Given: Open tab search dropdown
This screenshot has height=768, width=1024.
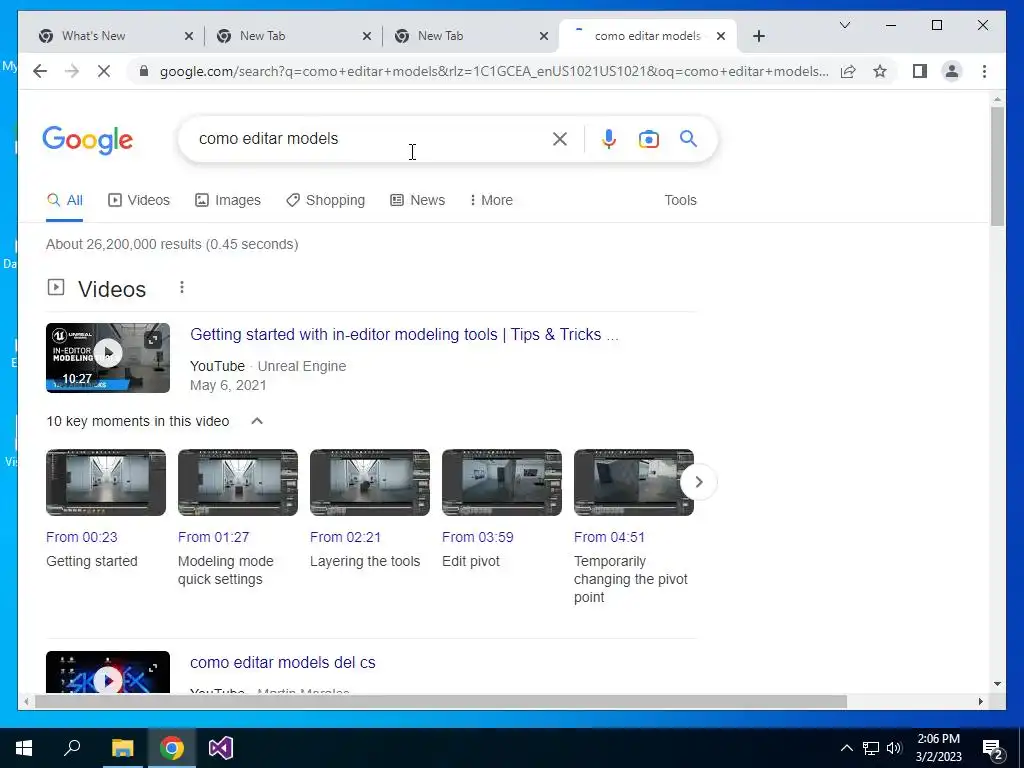Looking at the screenshot, I should (x=844, y=25).
